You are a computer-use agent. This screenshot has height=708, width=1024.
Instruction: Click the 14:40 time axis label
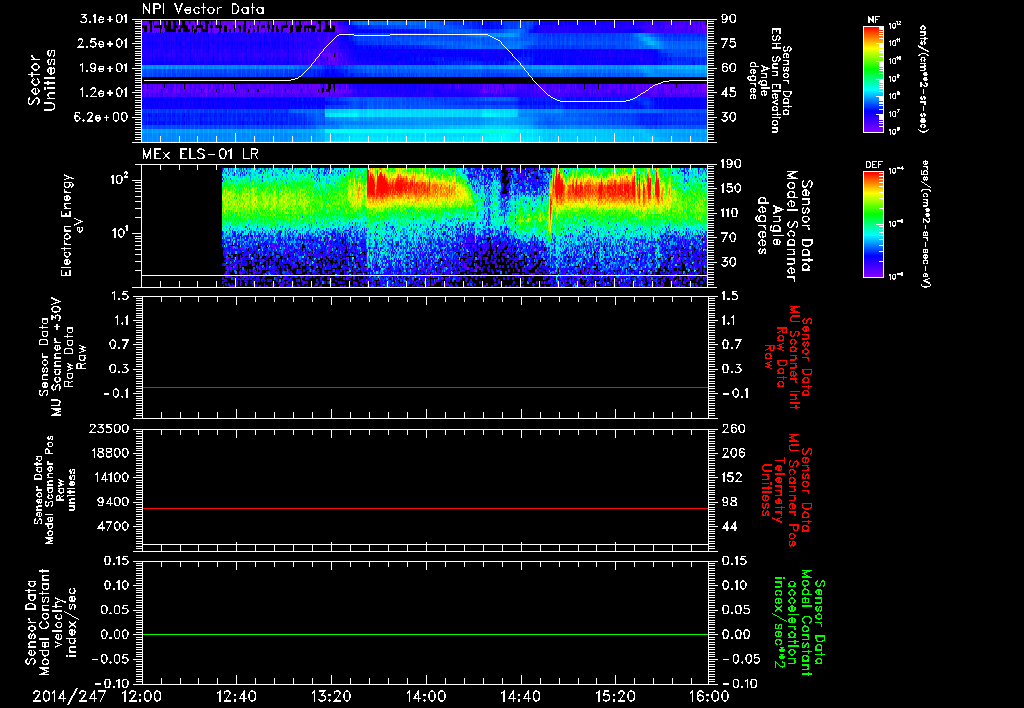tap(520, 696)
